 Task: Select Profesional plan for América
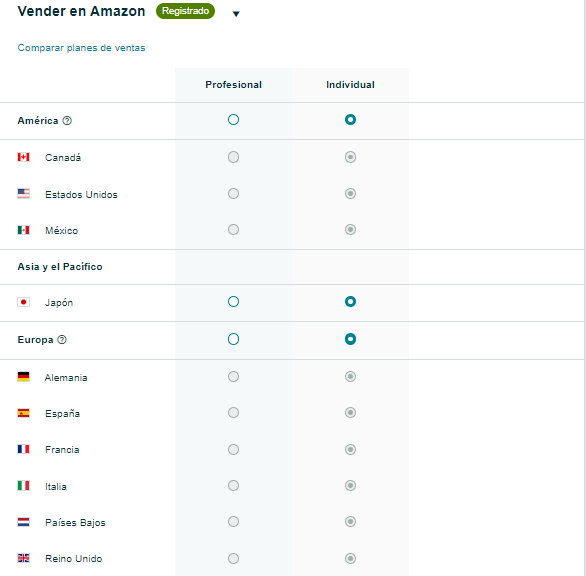(x=233, y=120)
